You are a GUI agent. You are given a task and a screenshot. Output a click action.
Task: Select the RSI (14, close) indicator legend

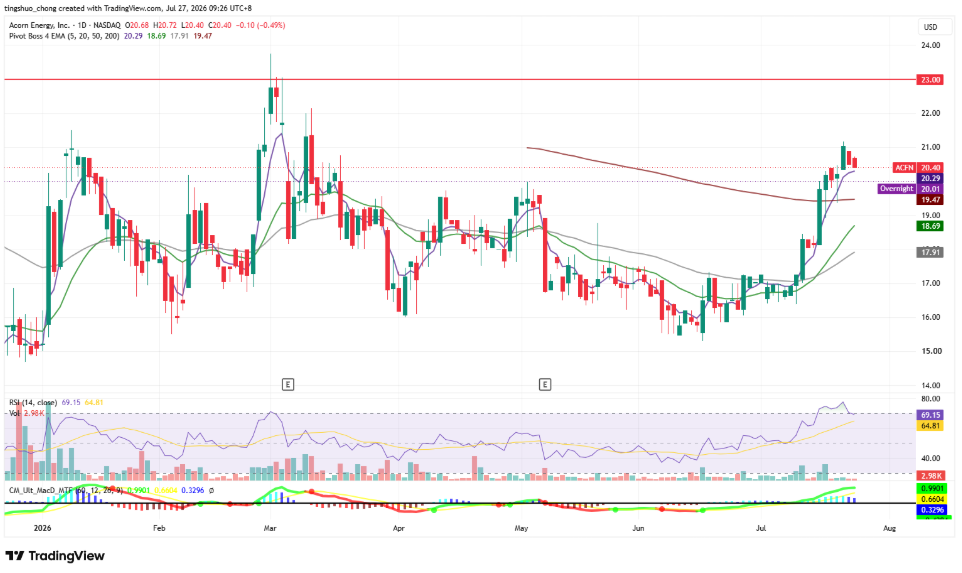(33, 402)
